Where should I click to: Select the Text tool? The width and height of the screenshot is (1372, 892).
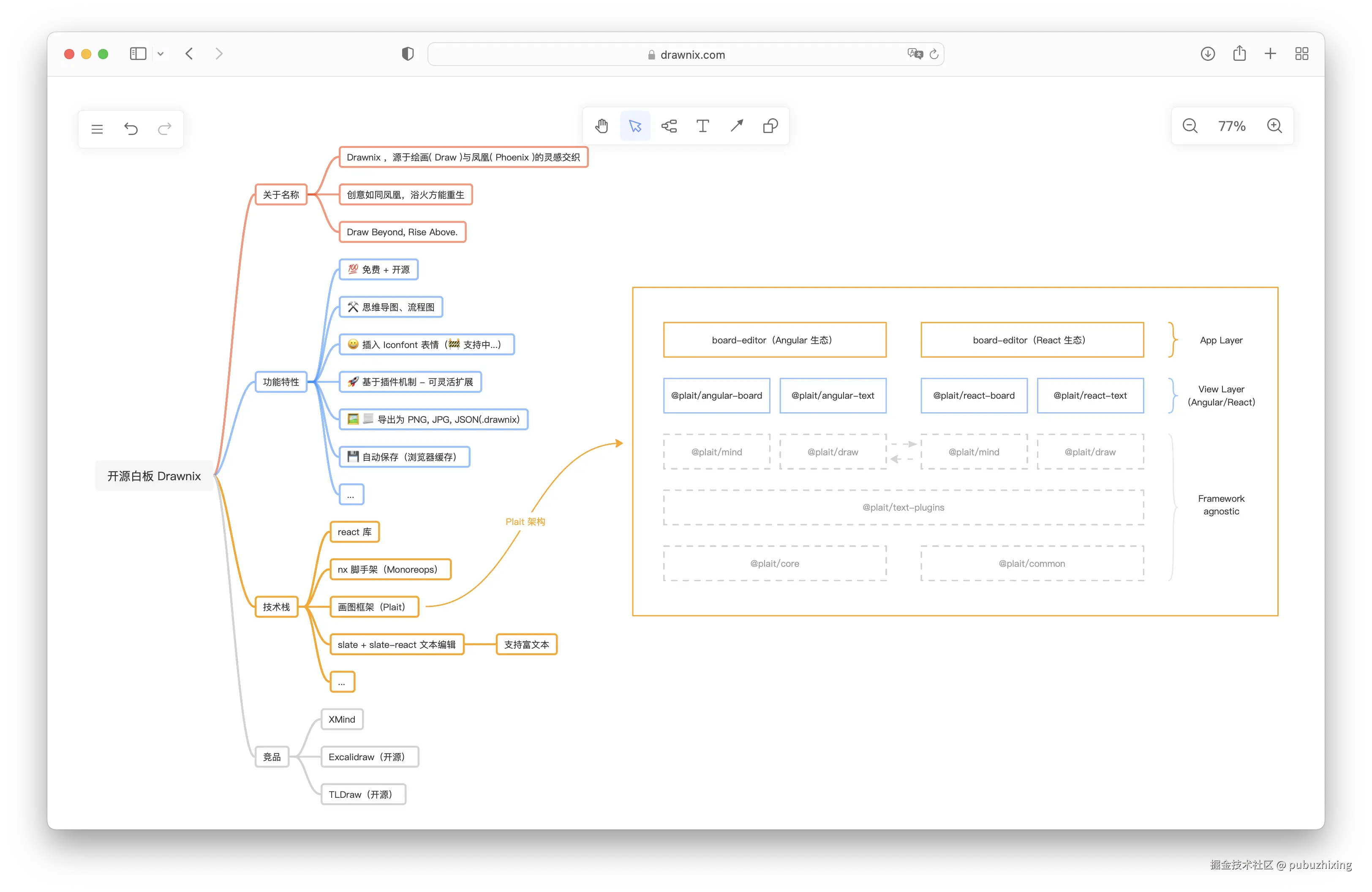click(703, 125)
